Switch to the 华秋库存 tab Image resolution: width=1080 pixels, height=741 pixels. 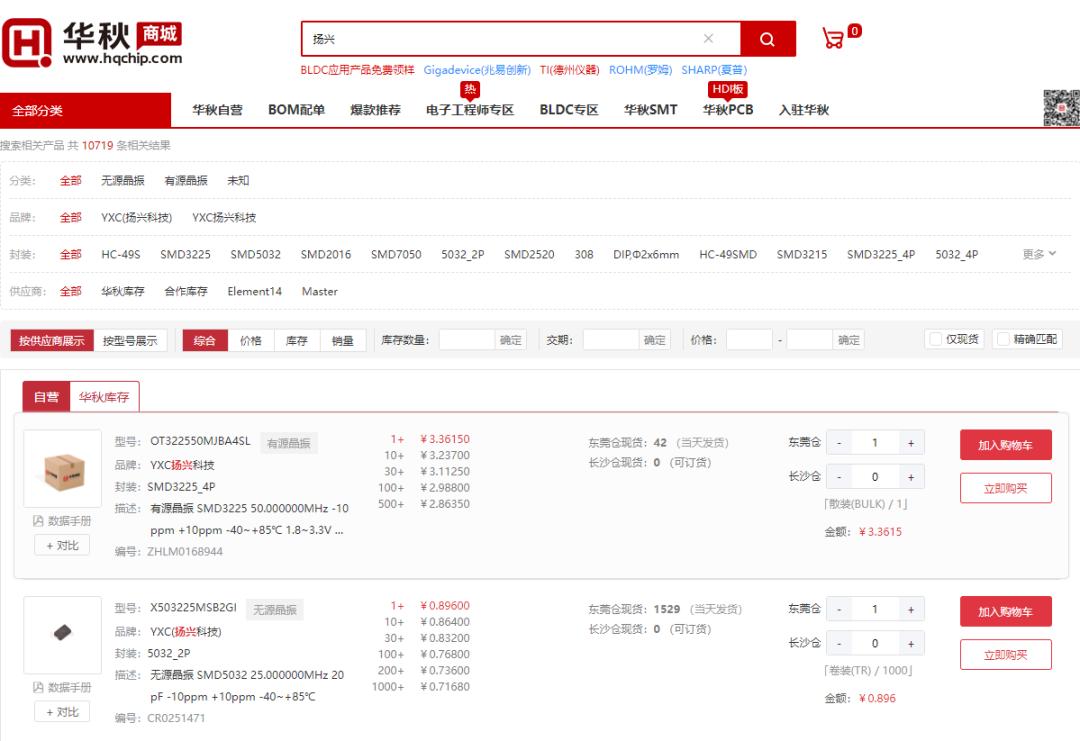point(104,397)
